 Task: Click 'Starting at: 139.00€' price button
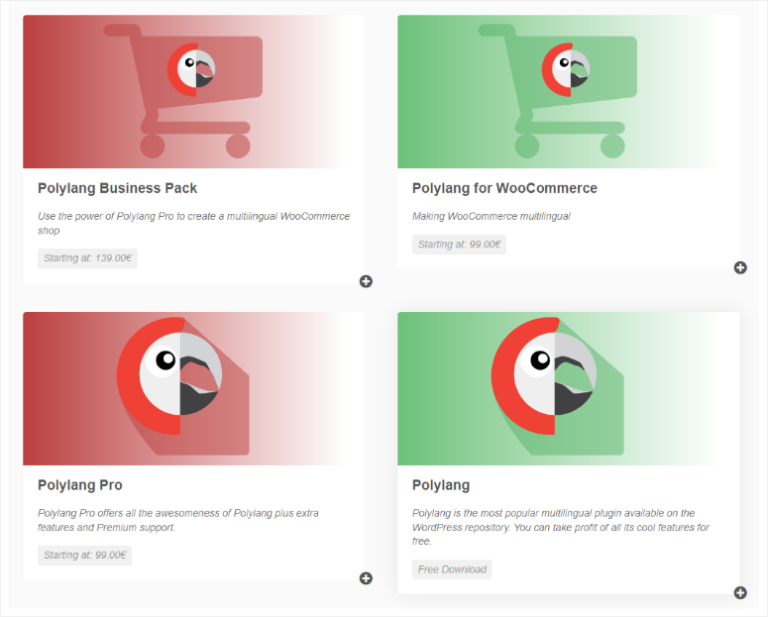click(88, 258)
